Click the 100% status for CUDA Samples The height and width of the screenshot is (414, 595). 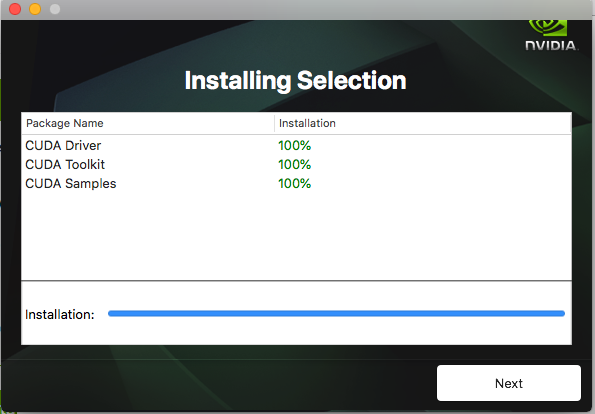point(294,183)
